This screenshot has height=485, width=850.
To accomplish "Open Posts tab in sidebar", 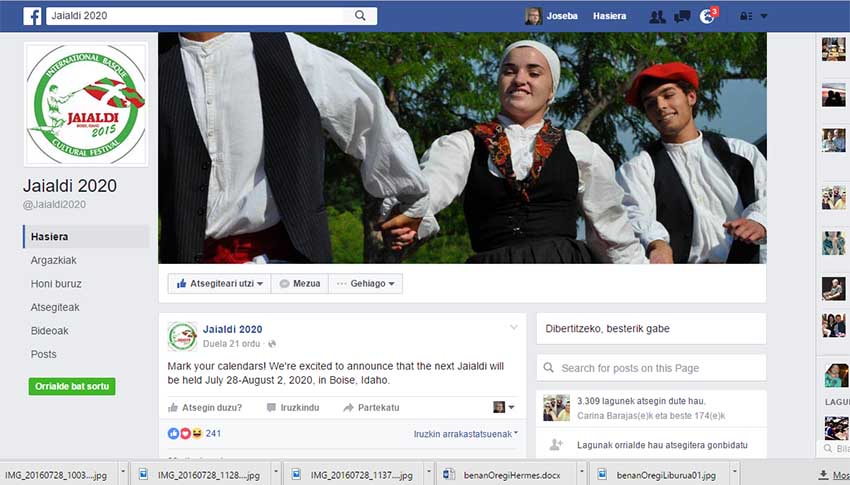I will point(43,354).
